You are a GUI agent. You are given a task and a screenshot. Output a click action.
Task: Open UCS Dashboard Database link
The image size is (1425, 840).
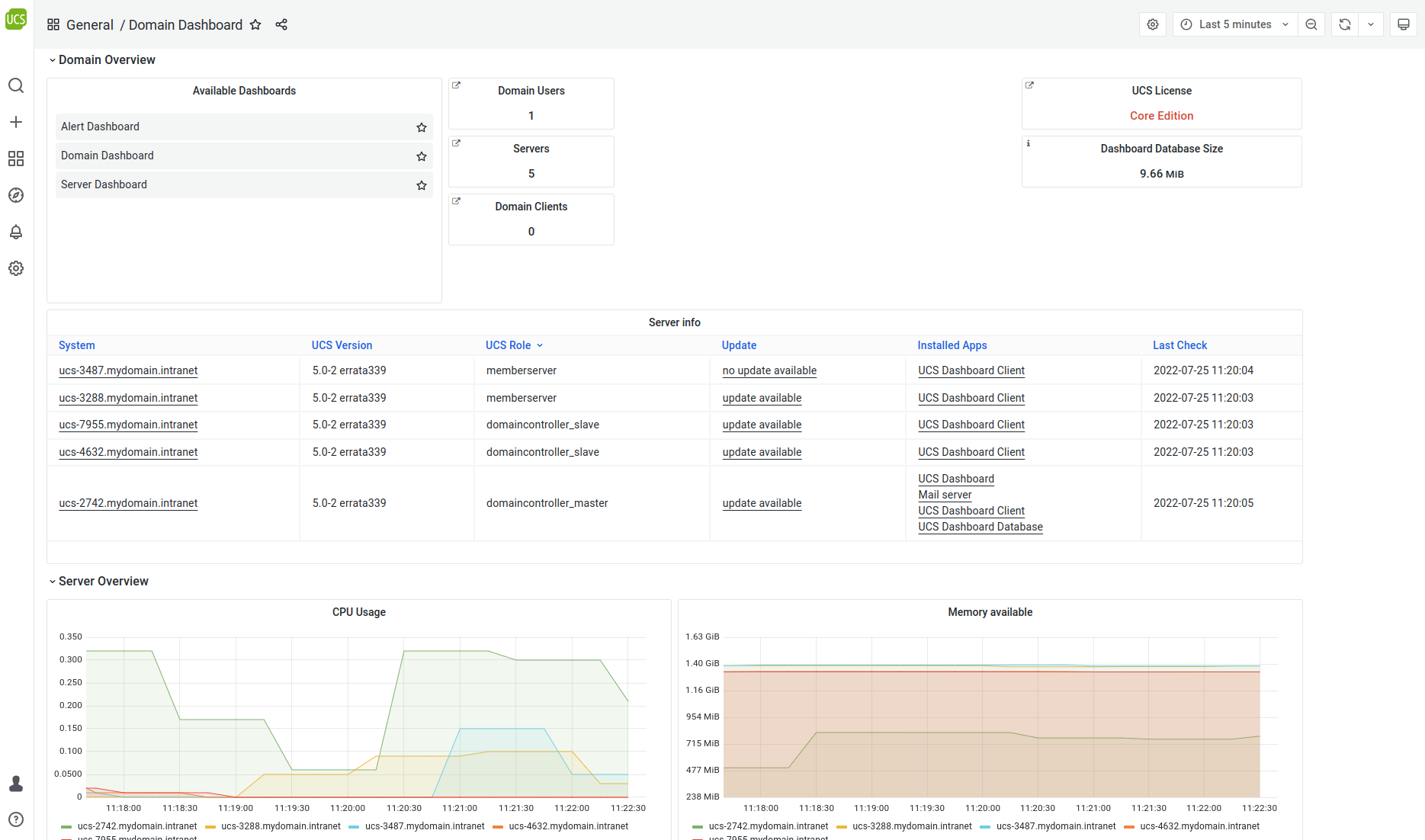(x=980, y=527)
